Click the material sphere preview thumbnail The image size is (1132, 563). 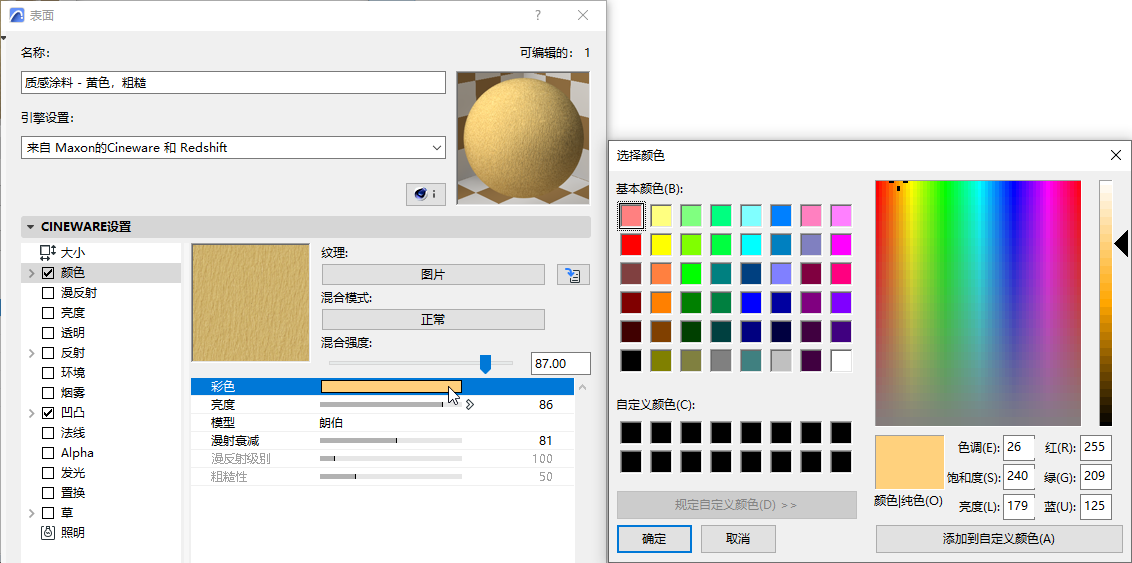click(523, 138)
